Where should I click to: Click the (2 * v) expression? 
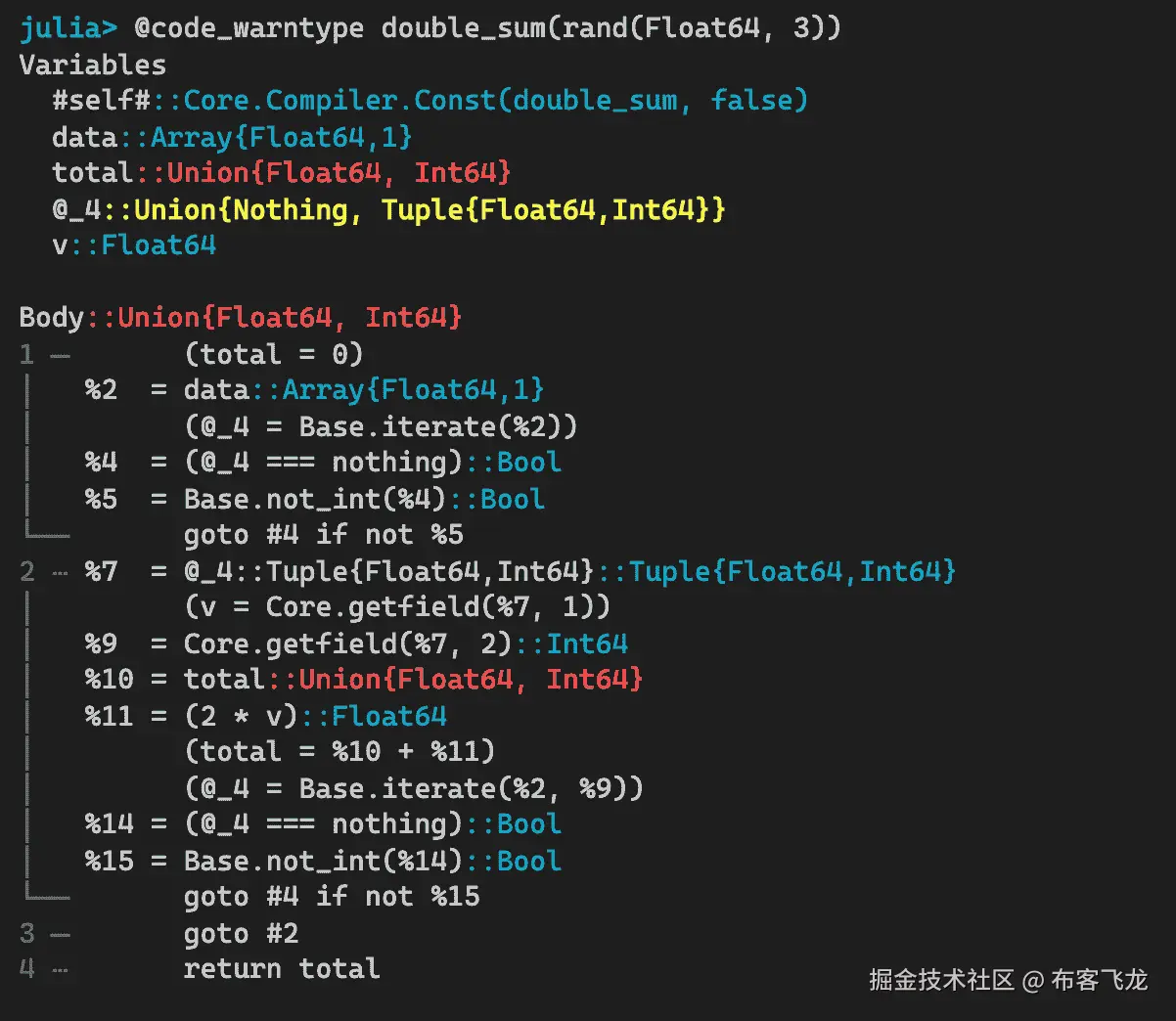pos(241,716)
